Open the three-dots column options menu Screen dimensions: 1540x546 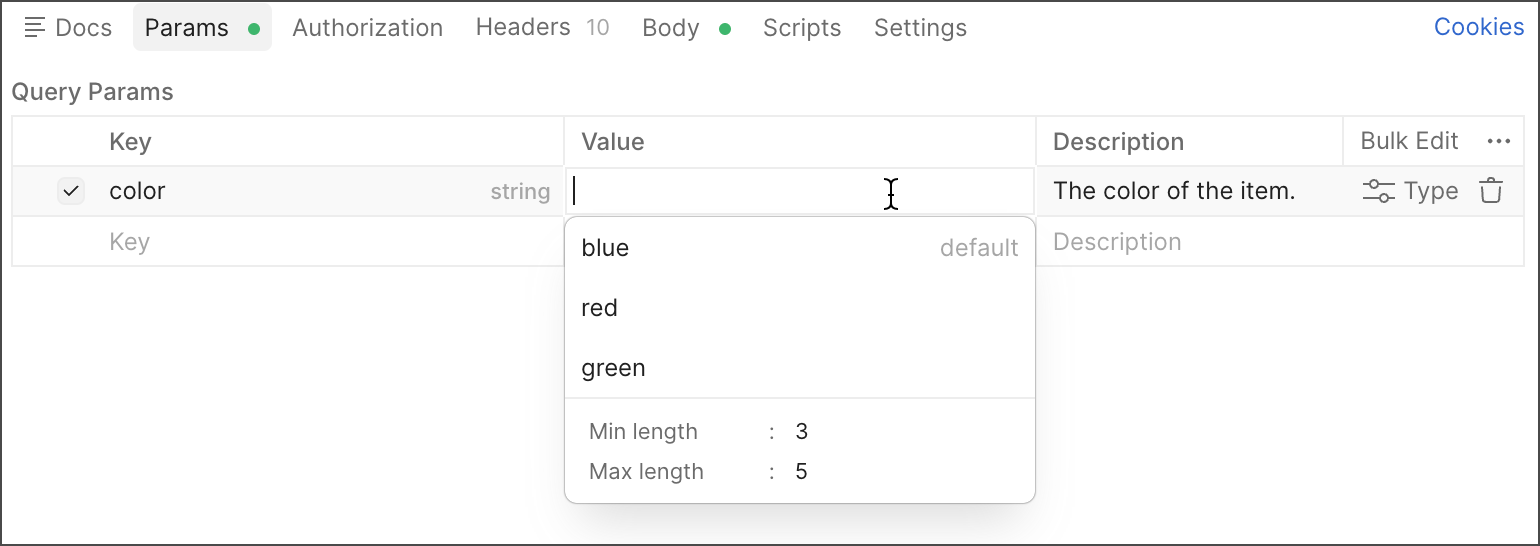coord(1498,142)
